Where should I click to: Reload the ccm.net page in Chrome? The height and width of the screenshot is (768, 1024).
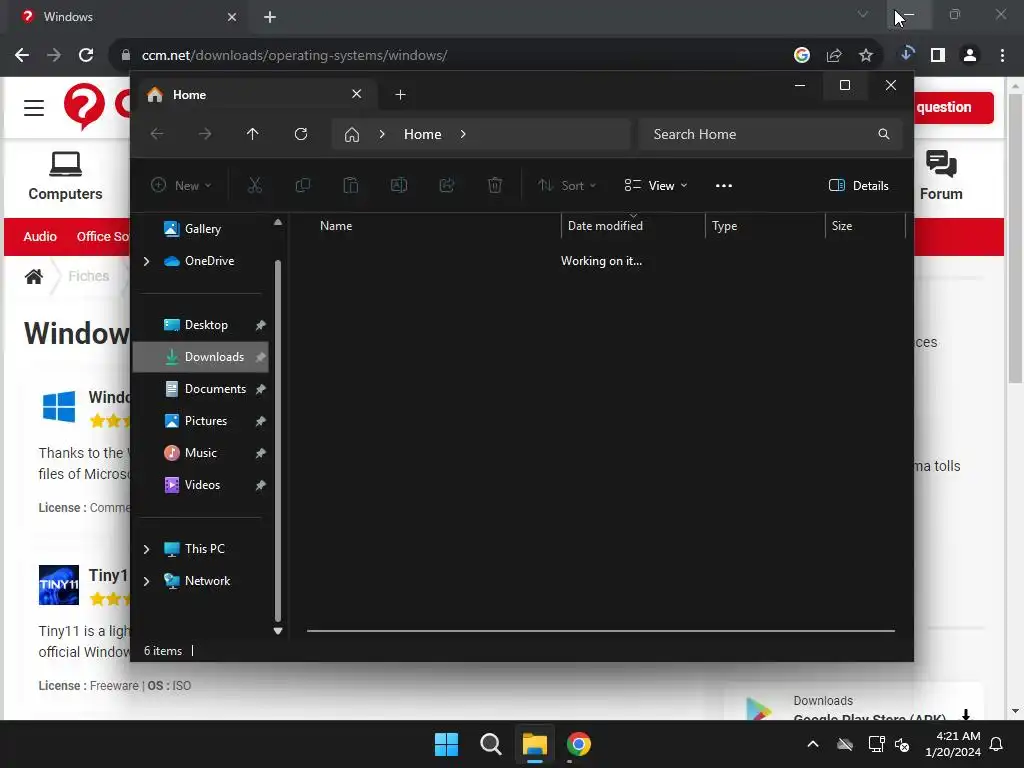(86, 56)
